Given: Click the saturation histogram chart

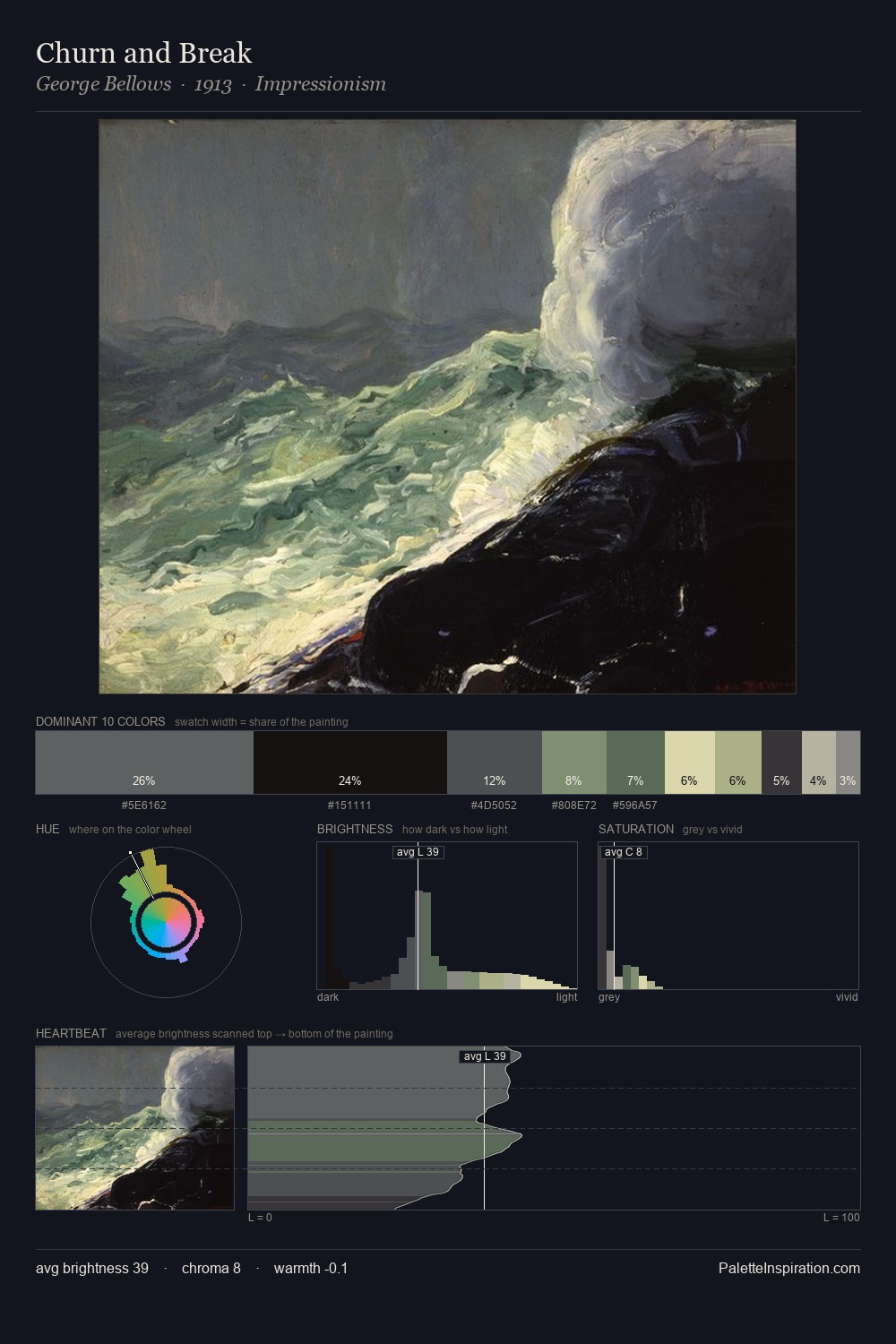Looking at the screenshot, I should pyautogui.click(x=728, y=916).
